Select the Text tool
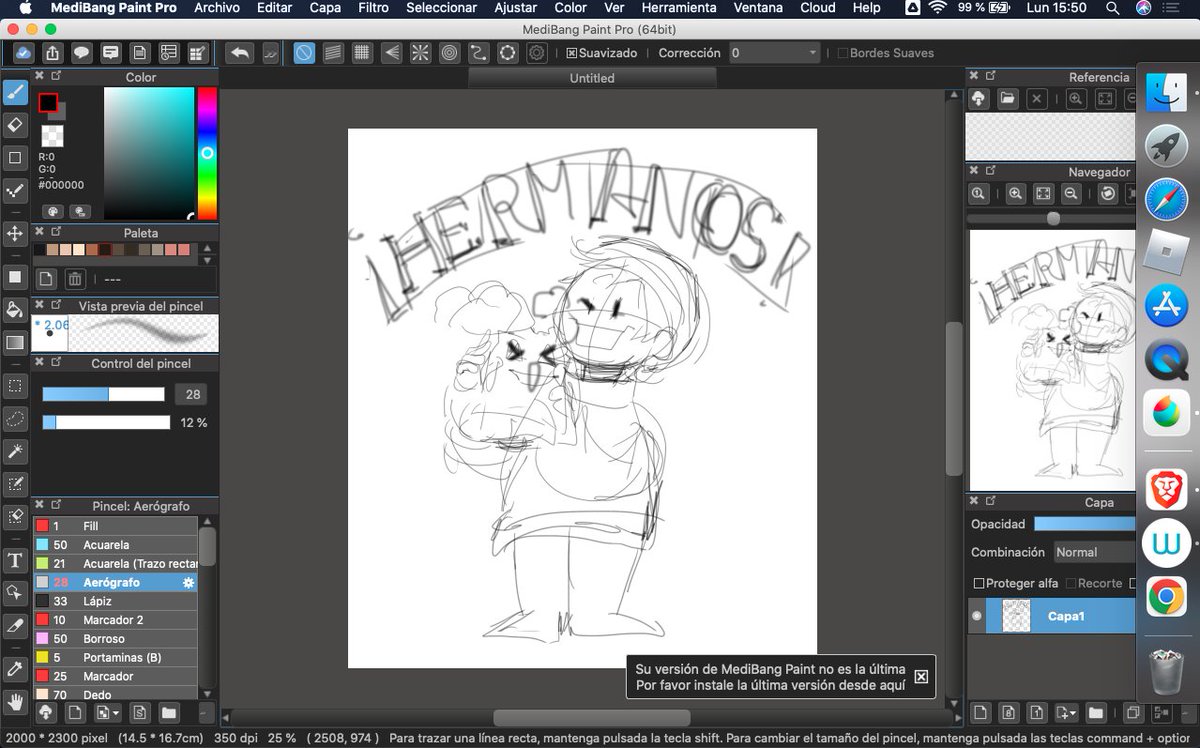The image size is (1200, 748). pyautogui.click(x=15, y=560)
